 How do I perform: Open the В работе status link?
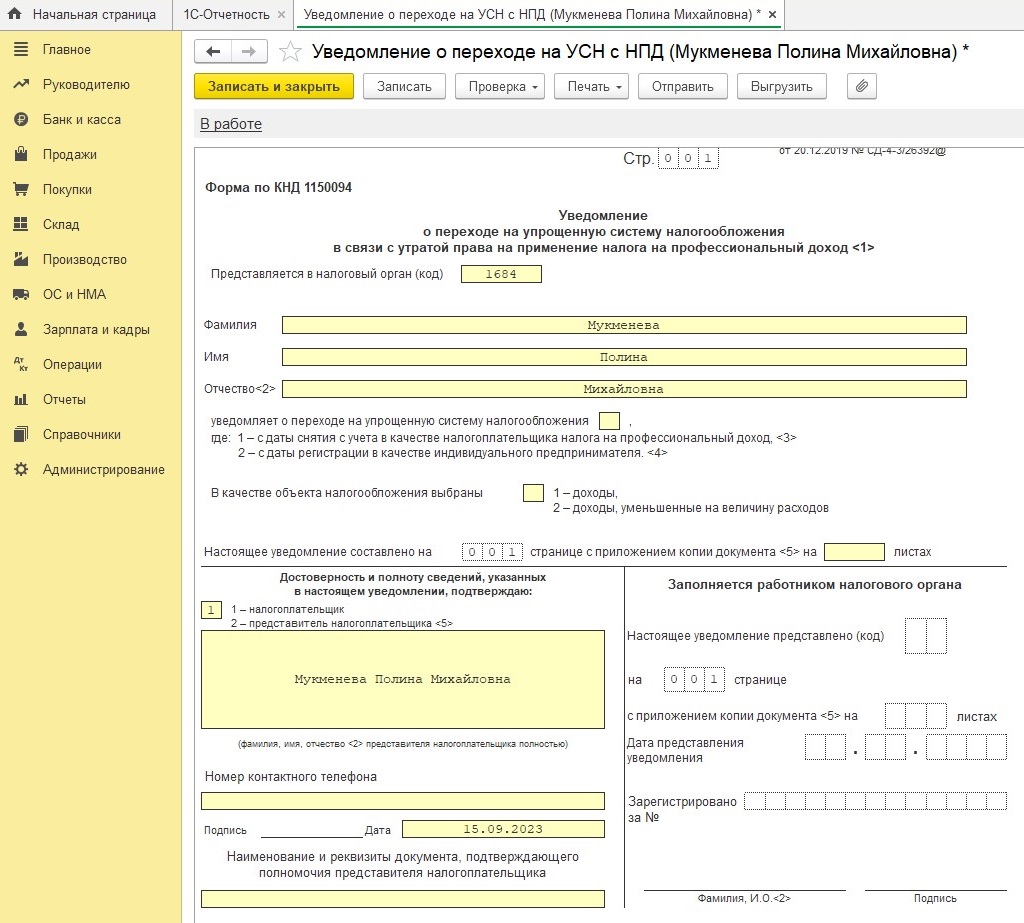tap(231, 124)
